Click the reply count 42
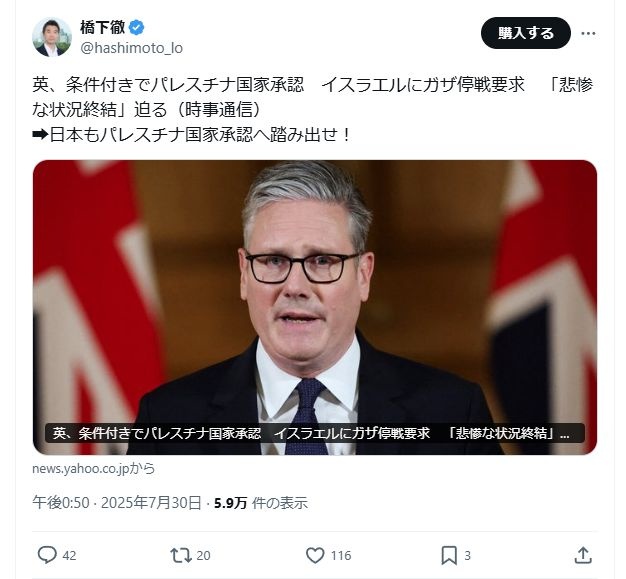The width and height of the screenshot is (626, 579). [69, 555]
